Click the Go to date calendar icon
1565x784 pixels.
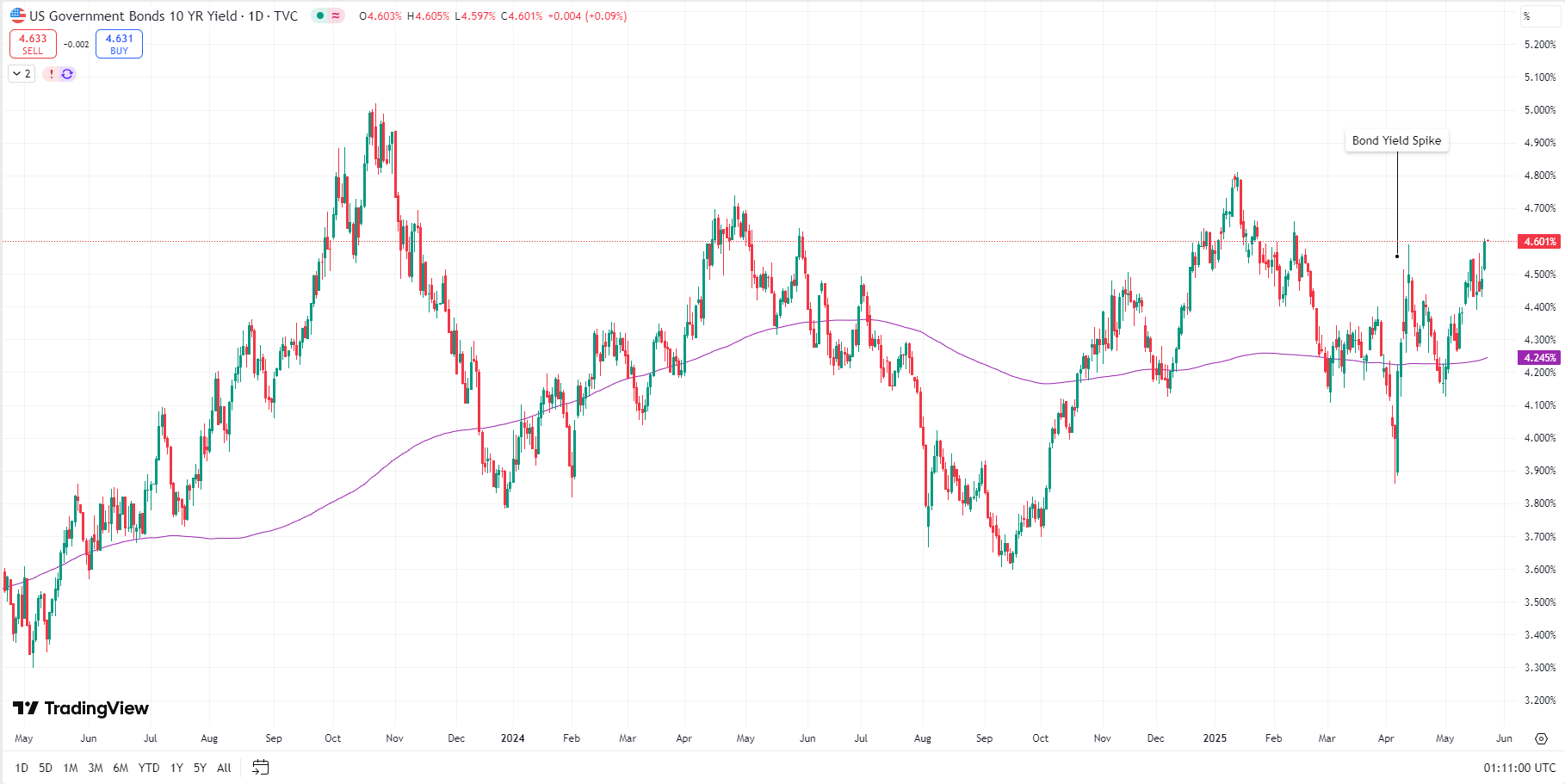260,767
